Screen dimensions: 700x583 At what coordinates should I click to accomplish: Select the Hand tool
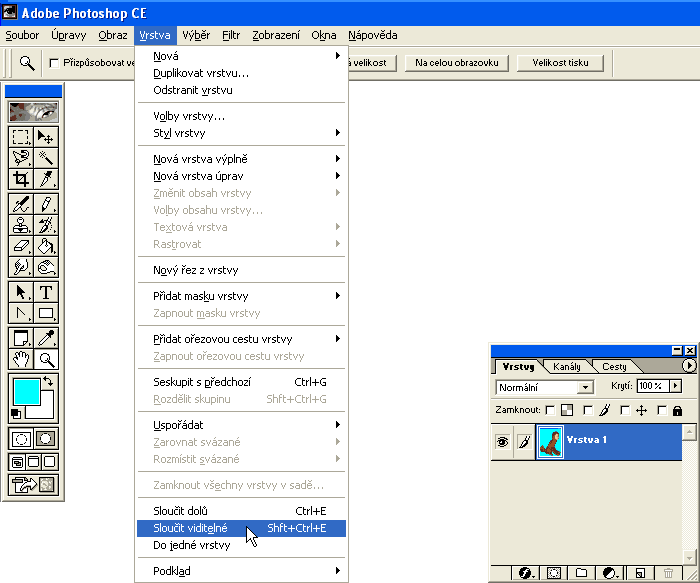click(21, 359)
